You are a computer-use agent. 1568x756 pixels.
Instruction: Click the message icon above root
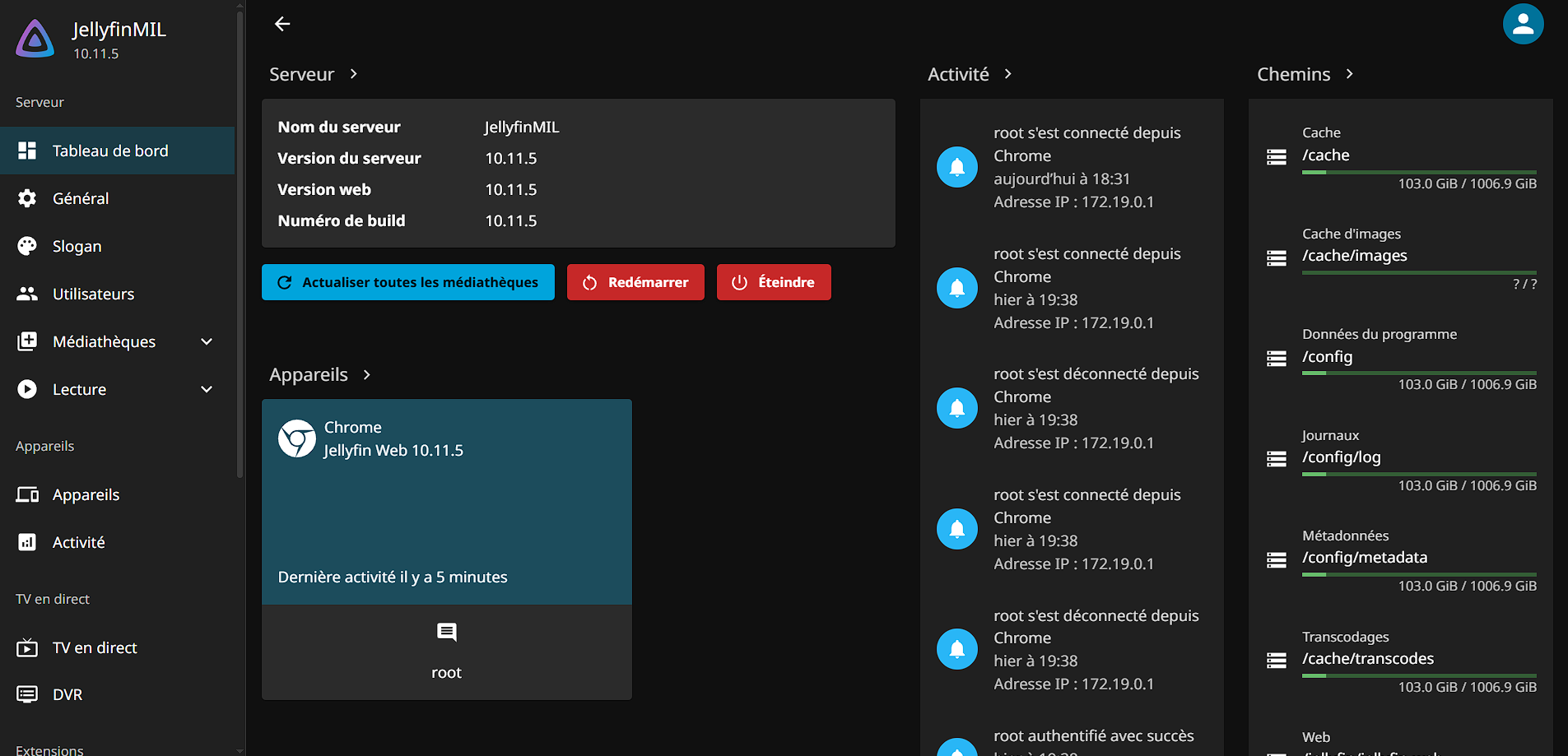(446, 632)
